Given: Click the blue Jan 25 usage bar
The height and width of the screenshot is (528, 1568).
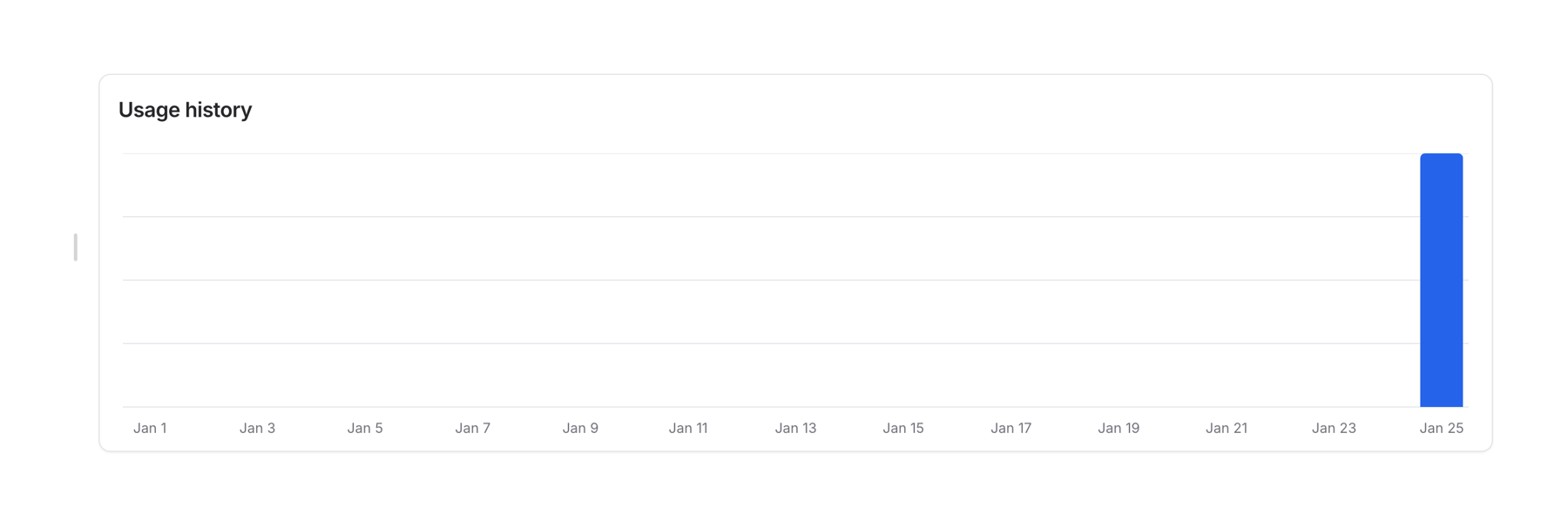Looking at the screenshot, I should pos(1441,280).
